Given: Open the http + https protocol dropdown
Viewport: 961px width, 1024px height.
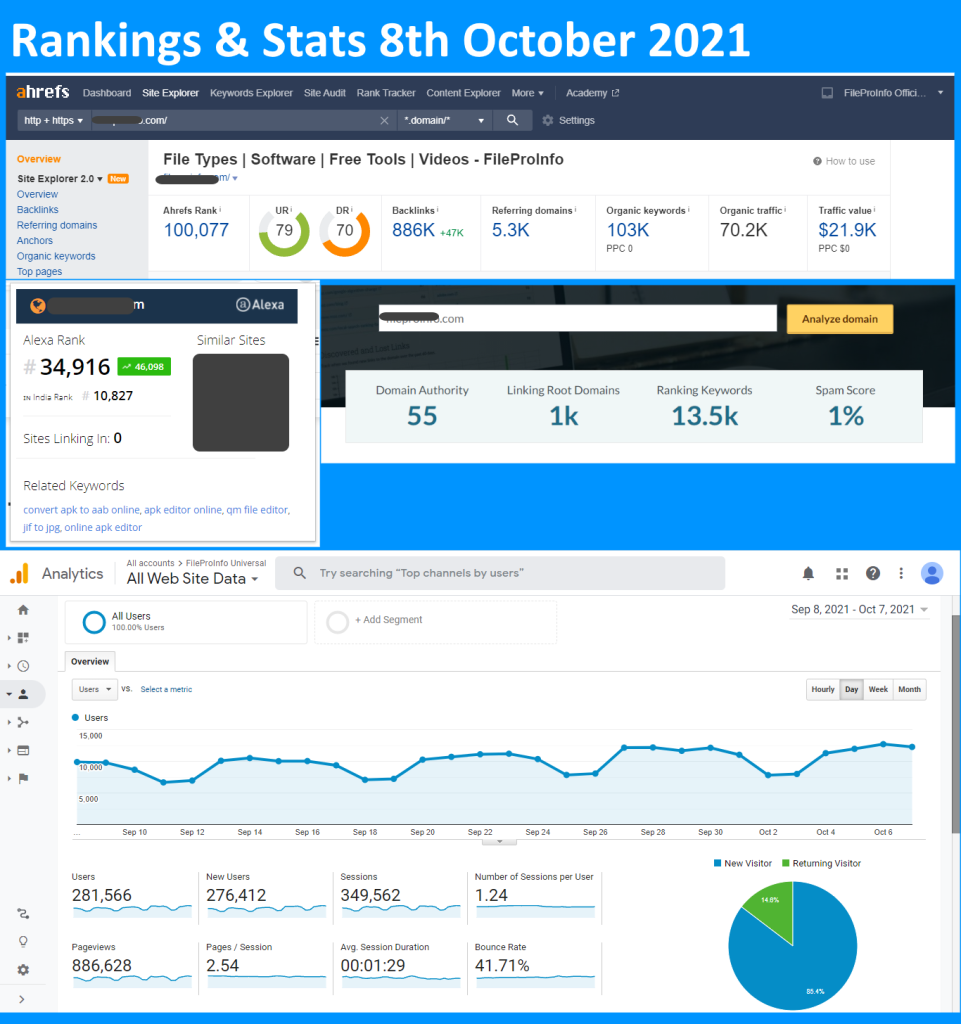Looking at the screenshot, I should tap(54, 120).
